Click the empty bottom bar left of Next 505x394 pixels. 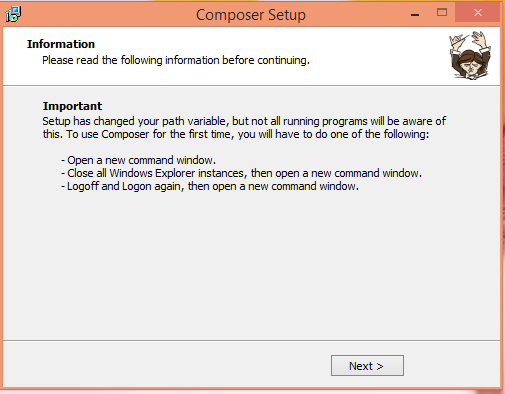[x=167, y=365]
